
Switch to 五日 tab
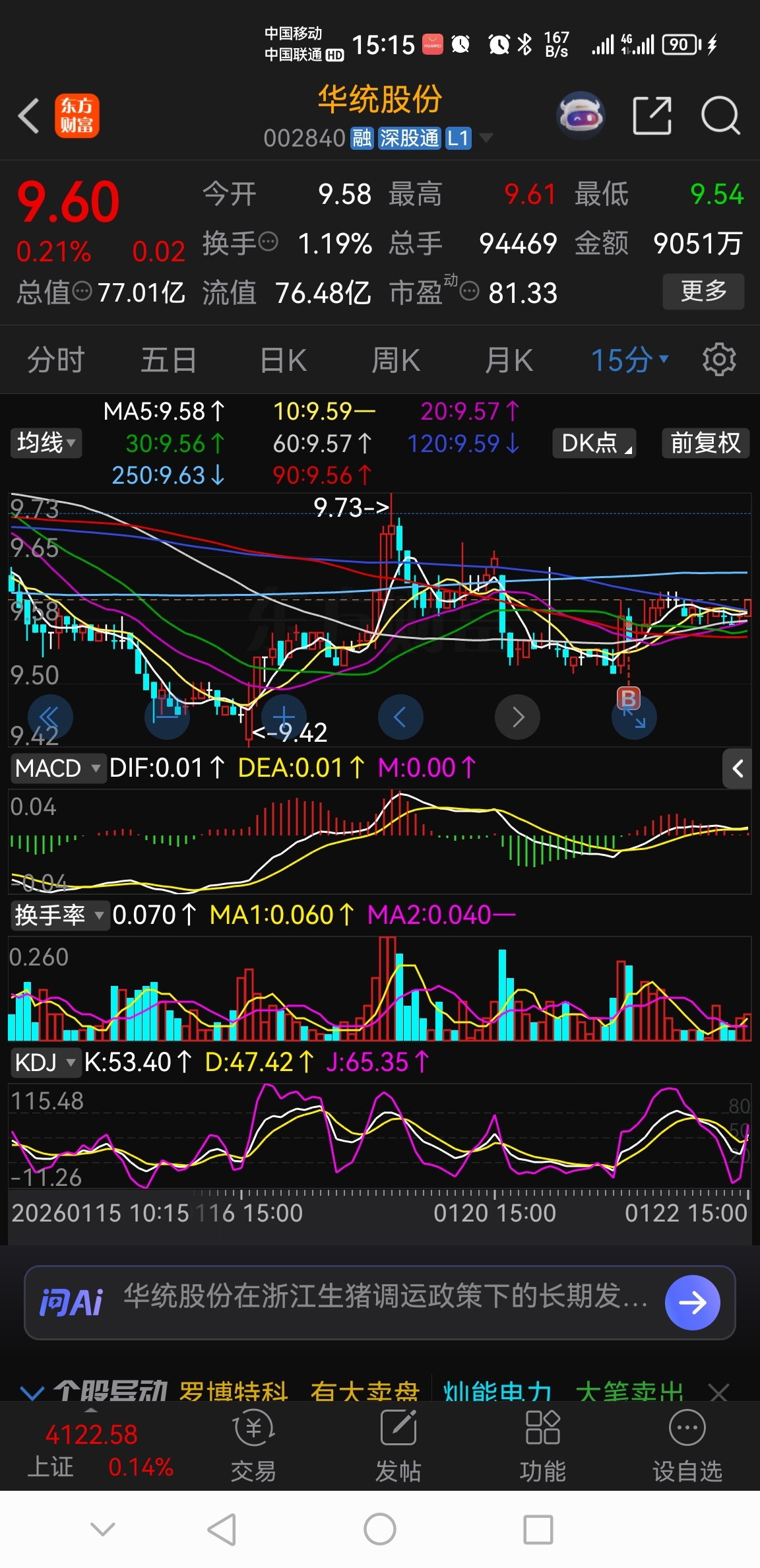168,360
